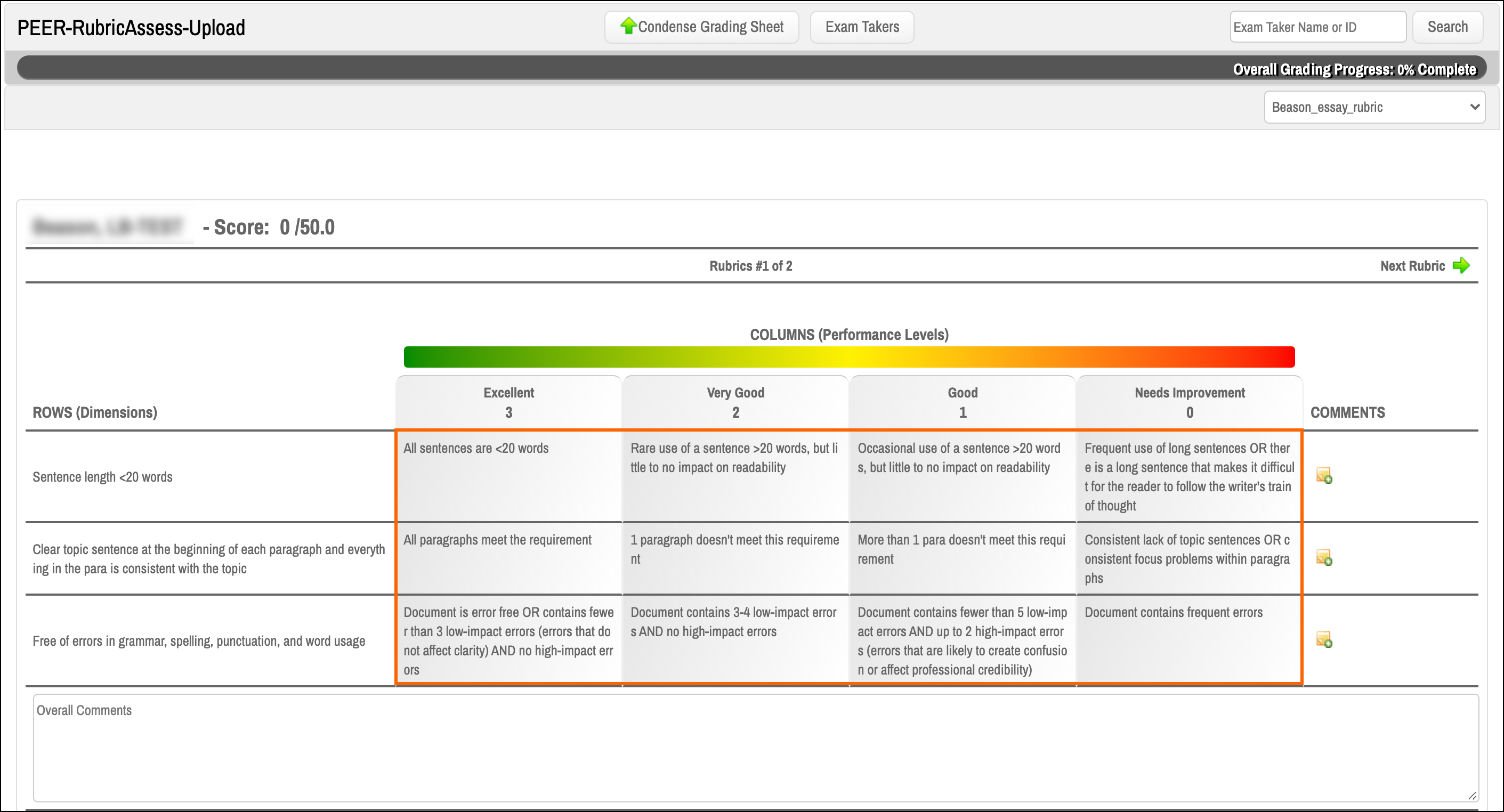This screenshot has height=812, width=1504.
Task: Select 'More than 1 para' Good cell
Action: tap(962, 559)
